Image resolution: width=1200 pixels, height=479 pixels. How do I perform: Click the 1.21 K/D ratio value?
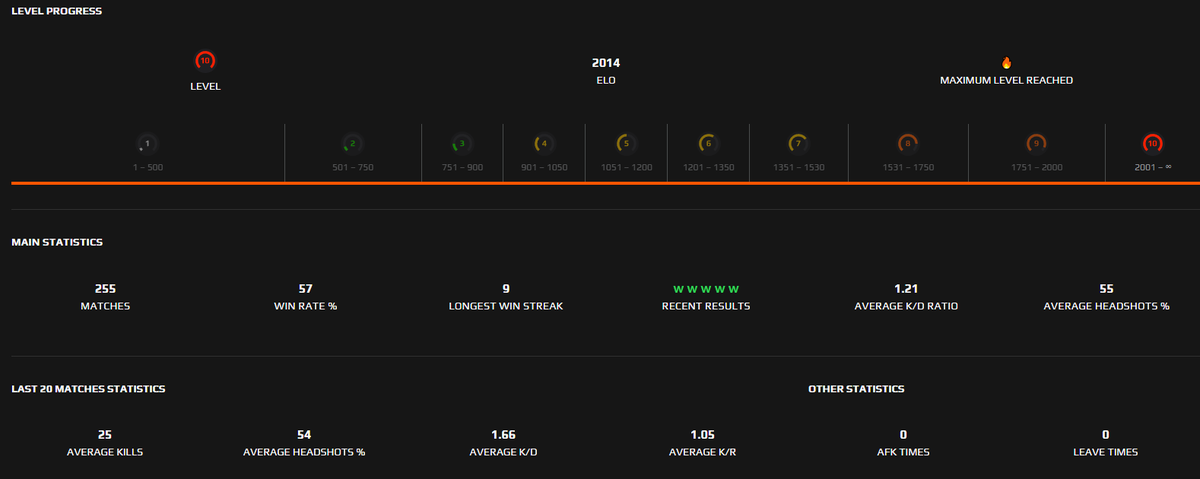[906, 288]
